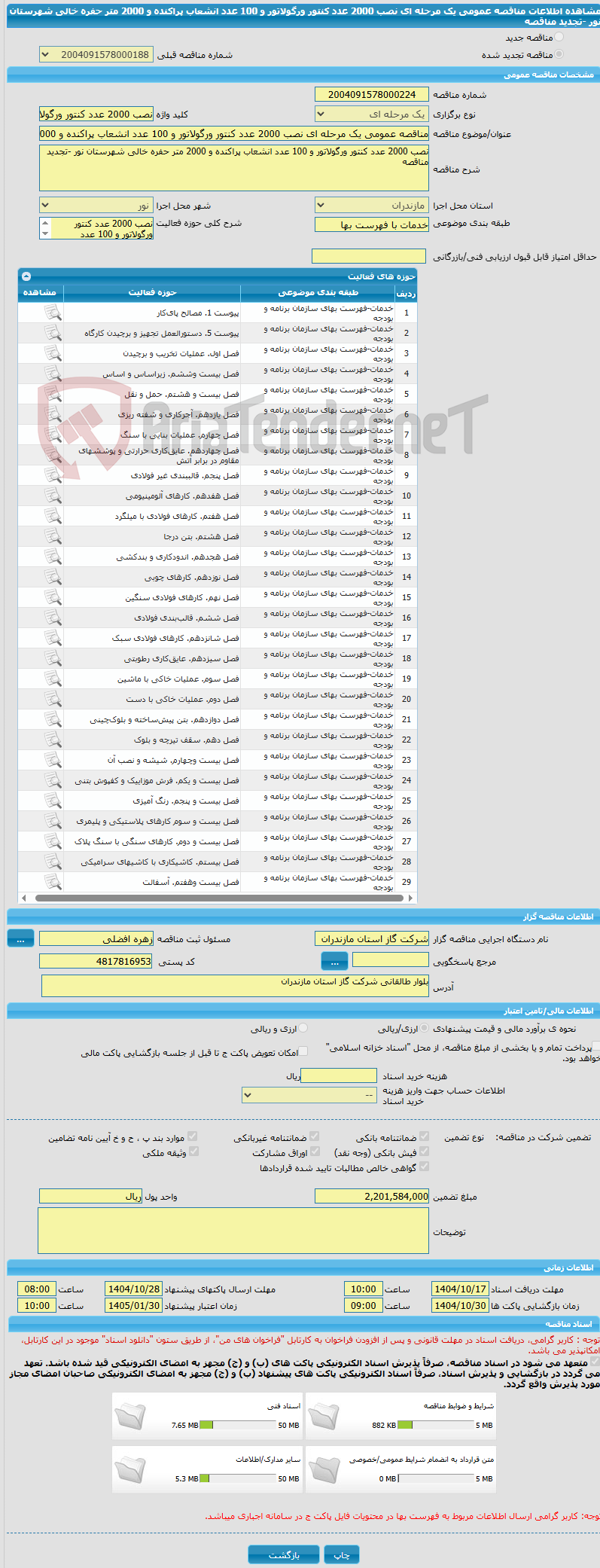The height and width of the screenshot is (1568, 600).
Task: Select the مناقصه جدید radio button
Action: (x=559, y=37)
